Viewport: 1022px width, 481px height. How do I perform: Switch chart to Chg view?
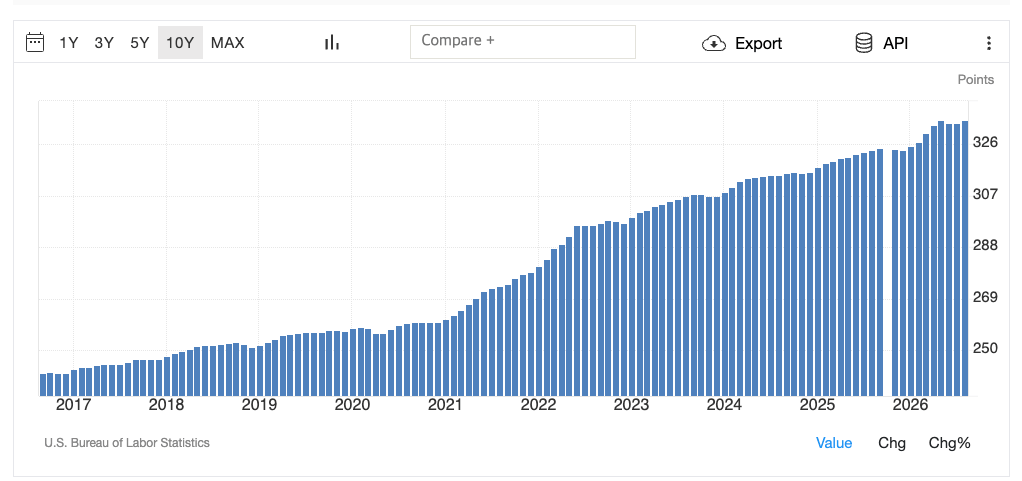tap(892, 443)
